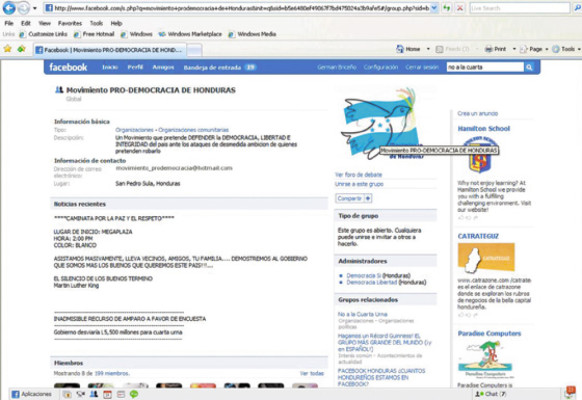Click the Refresh page icon
Viewport: 582px width, 400px height.
(447, 8)
